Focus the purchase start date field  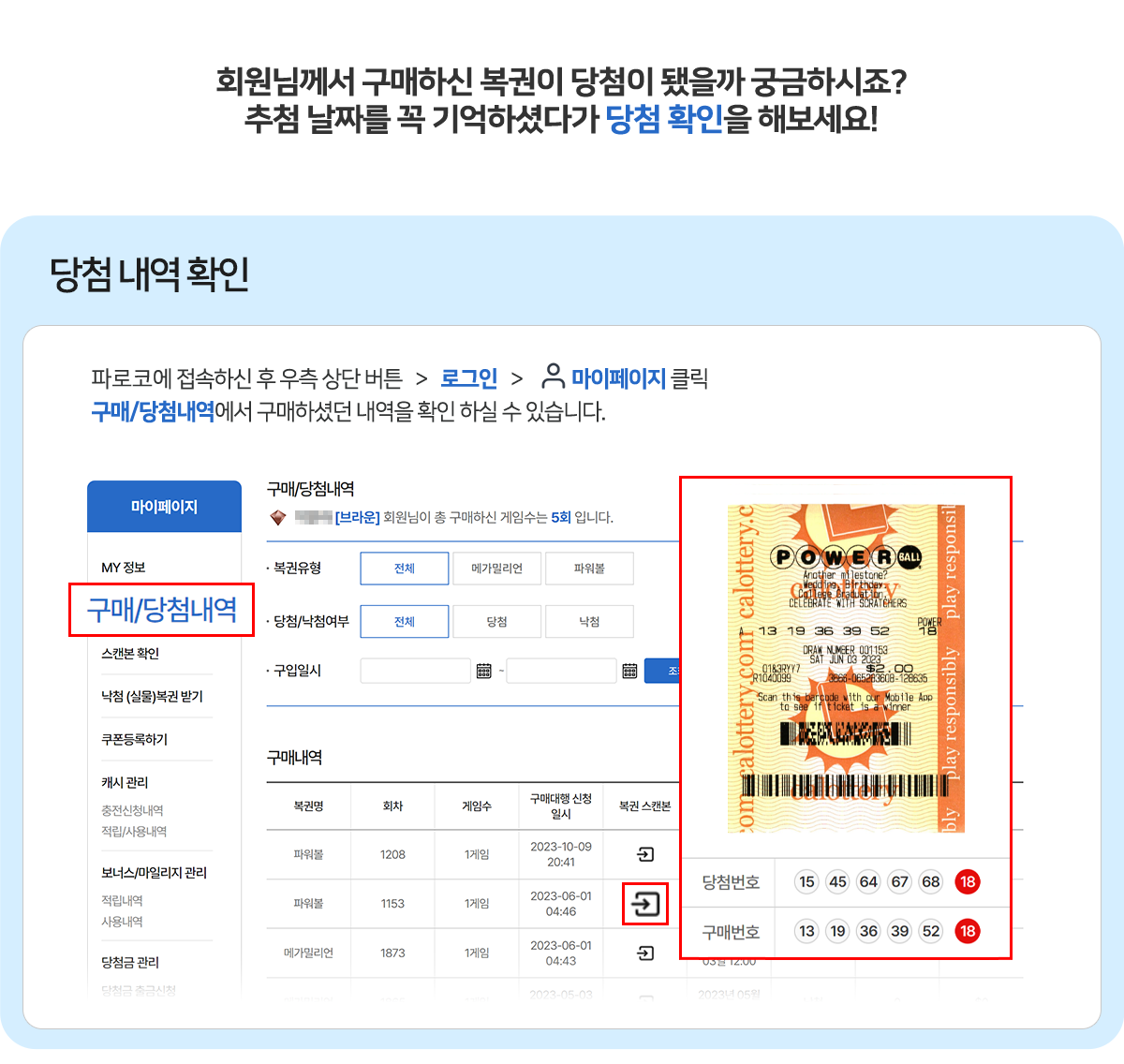(415, 671)
